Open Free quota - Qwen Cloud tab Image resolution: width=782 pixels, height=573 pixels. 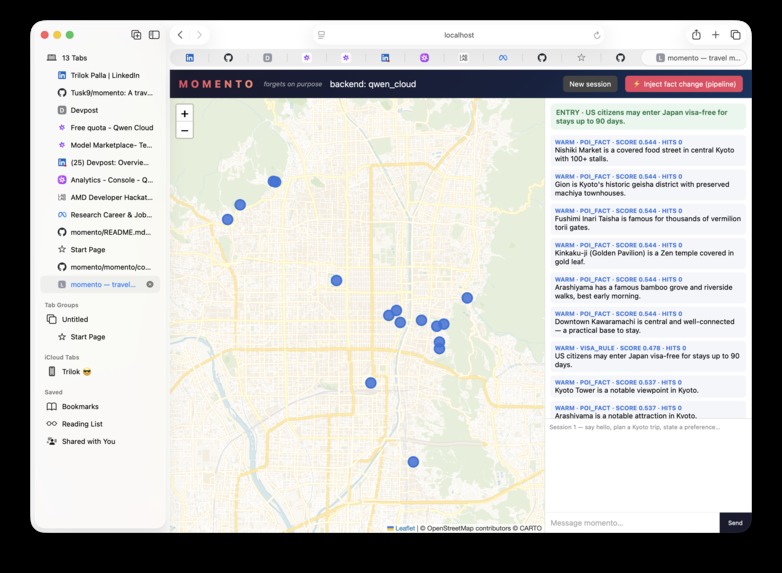(x=100, y=128)
